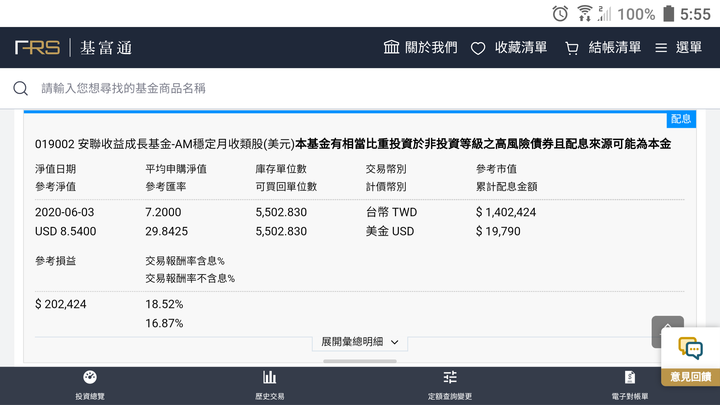Screen dimensions: 720x405
Task: Open 歷史交易 bar chart icon
Action: coord(270,377)
